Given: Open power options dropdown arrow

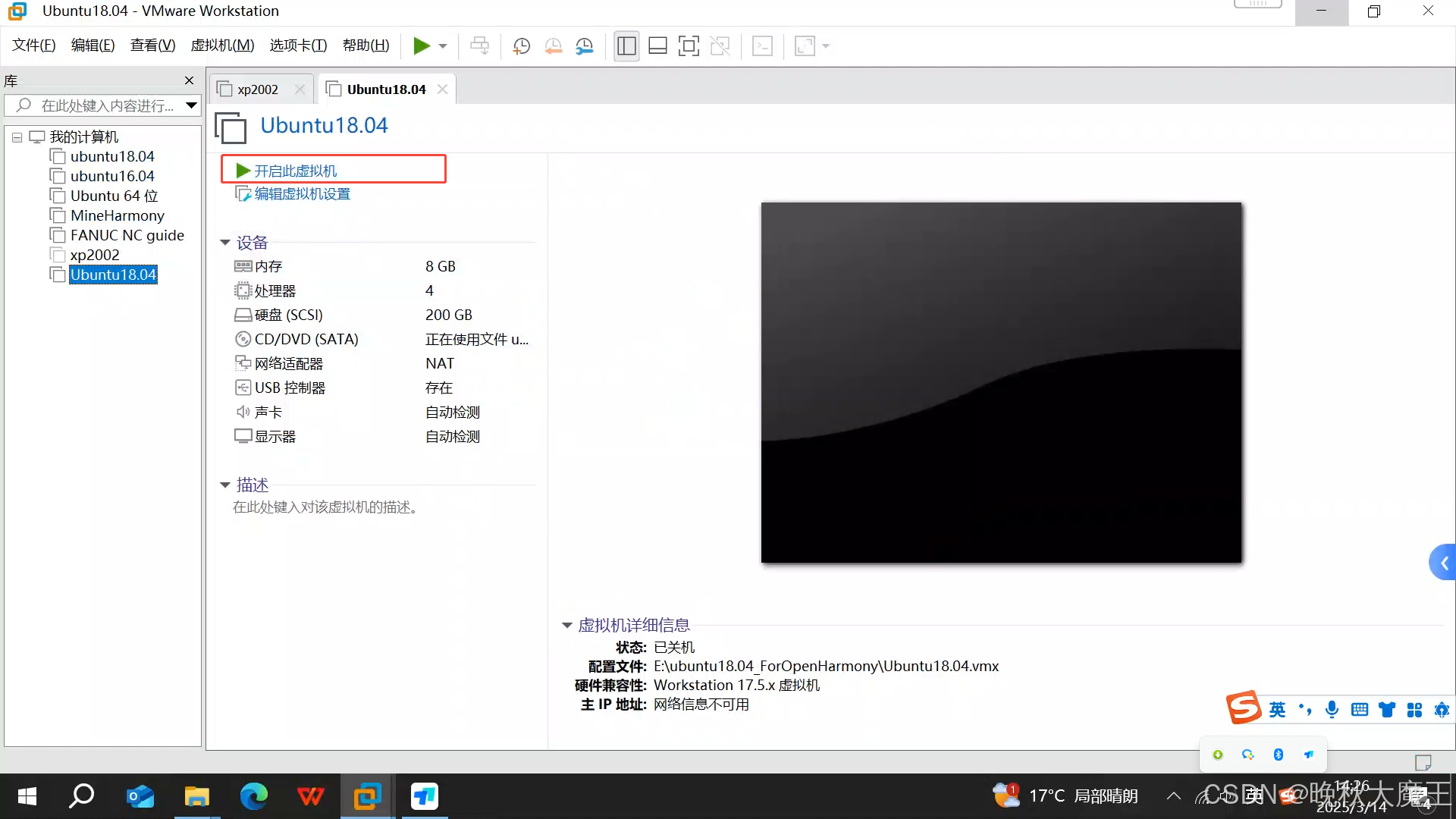Looking at the screenshot, I should [443, 46].
